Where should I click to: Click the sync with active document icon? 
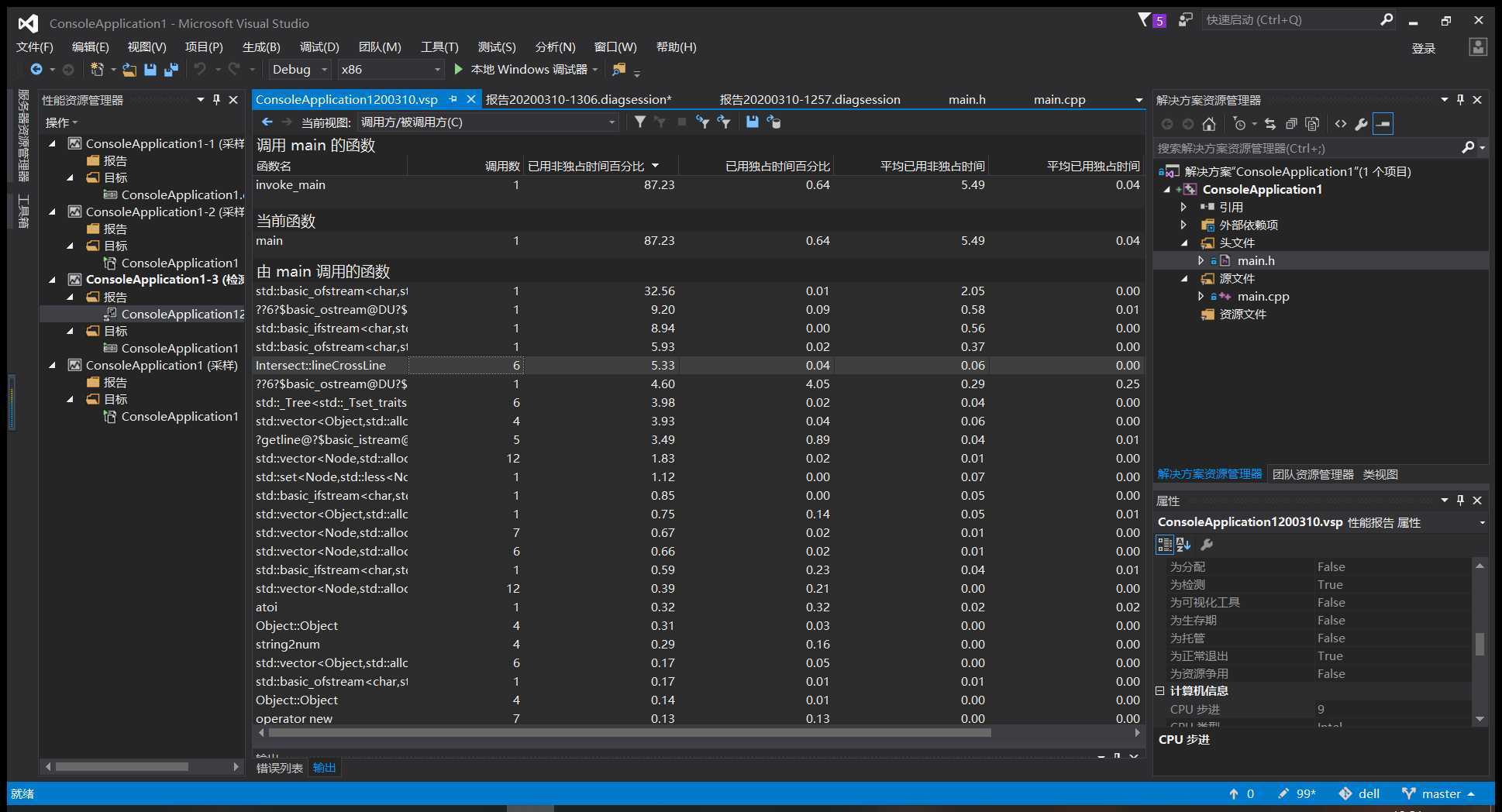pos(1269,124)
